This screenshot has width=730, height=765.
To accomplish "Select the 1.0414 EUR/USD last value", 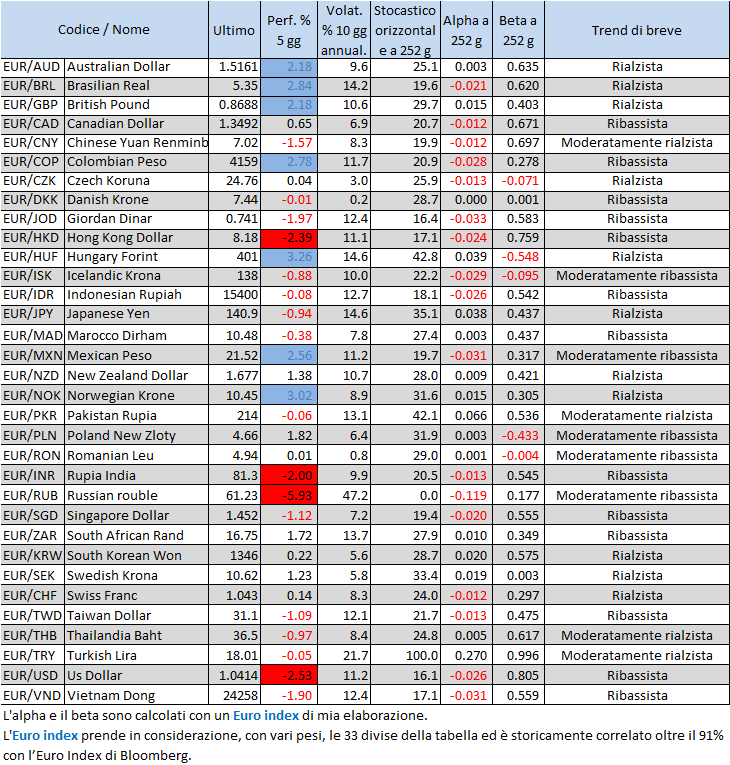I will (x=234, y=676).
